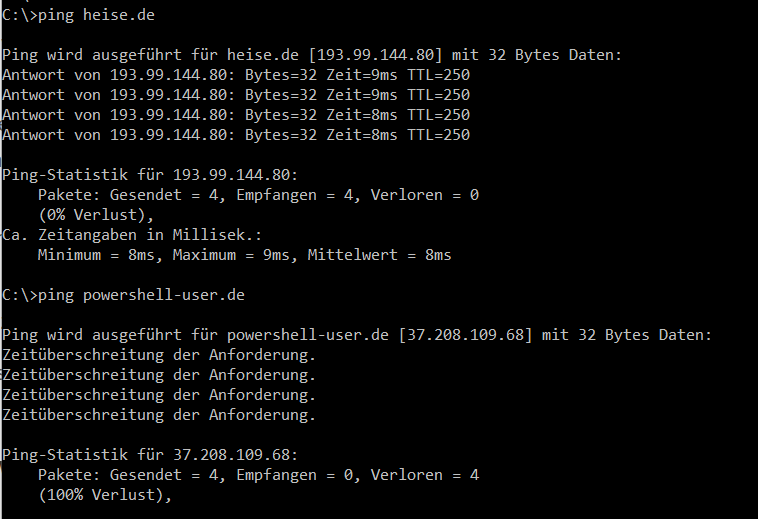Click the 'Mittelwert = 8ms' value
Viewport: 758px width, 519px height.
pos(379,255)
